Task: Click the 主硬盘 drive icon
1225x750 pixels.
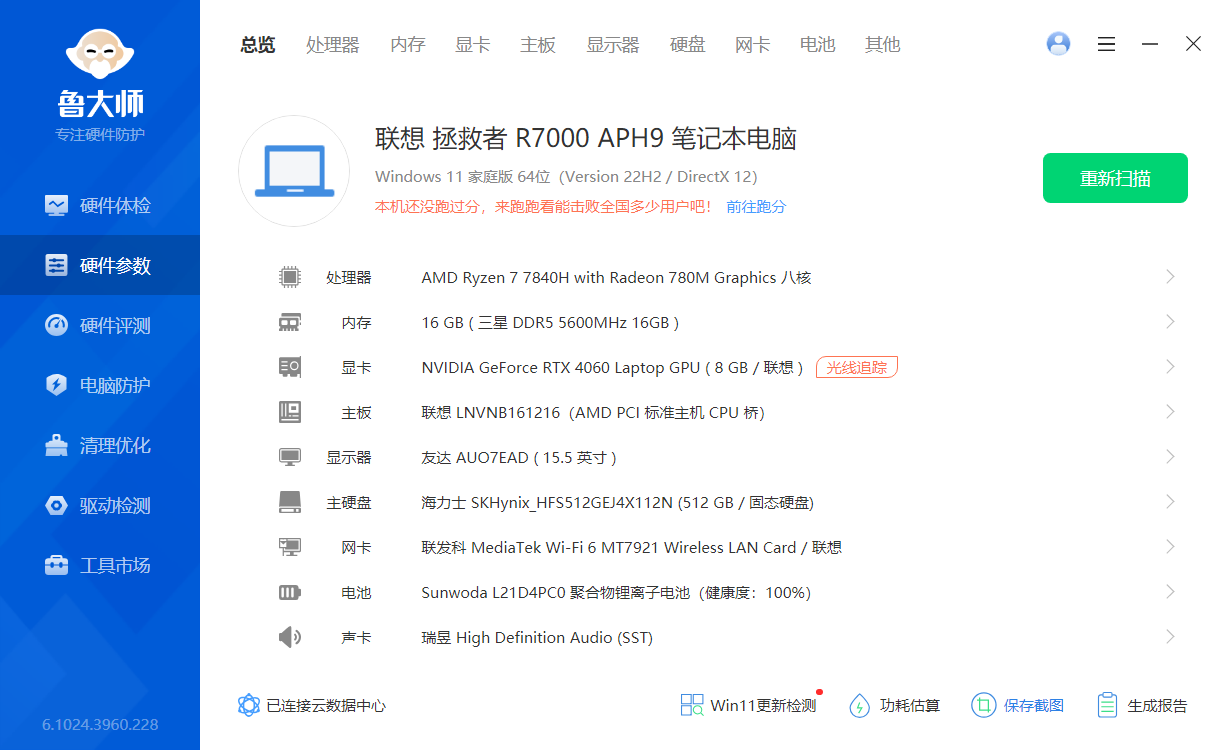Action: click(x=290, y=502)
